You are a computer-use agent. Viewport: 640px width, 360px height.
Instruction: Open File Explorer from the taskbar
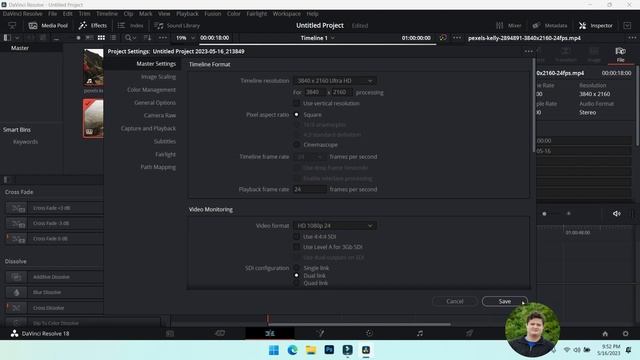click(311, 350)
